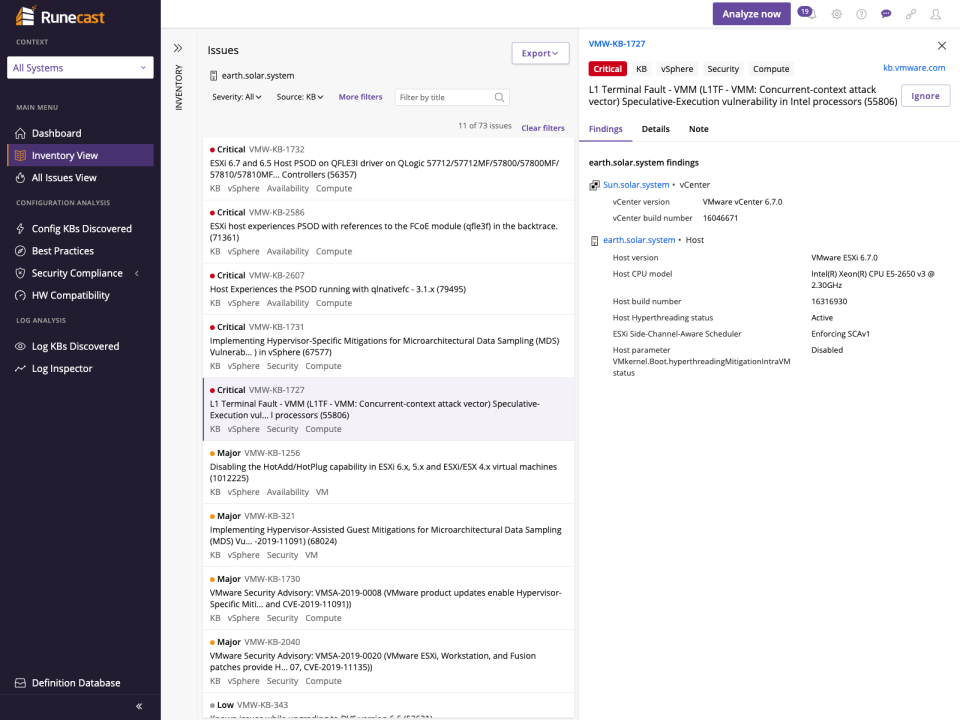Image resolution: width=960 pixels, height=720 pixels.
Task: Click the Compute tag in detail panel header
Action: 771,69
